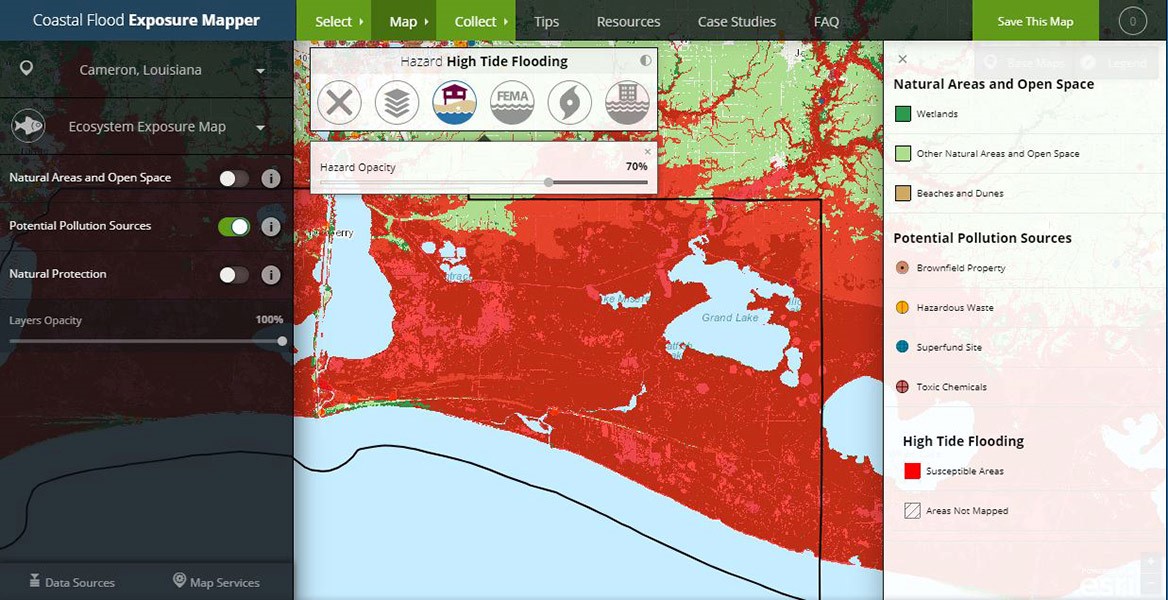Viewport: 1168px width, 600px height.
Task: Disable the Potential Pollution Sources toggle
Action: pos(234,227)
